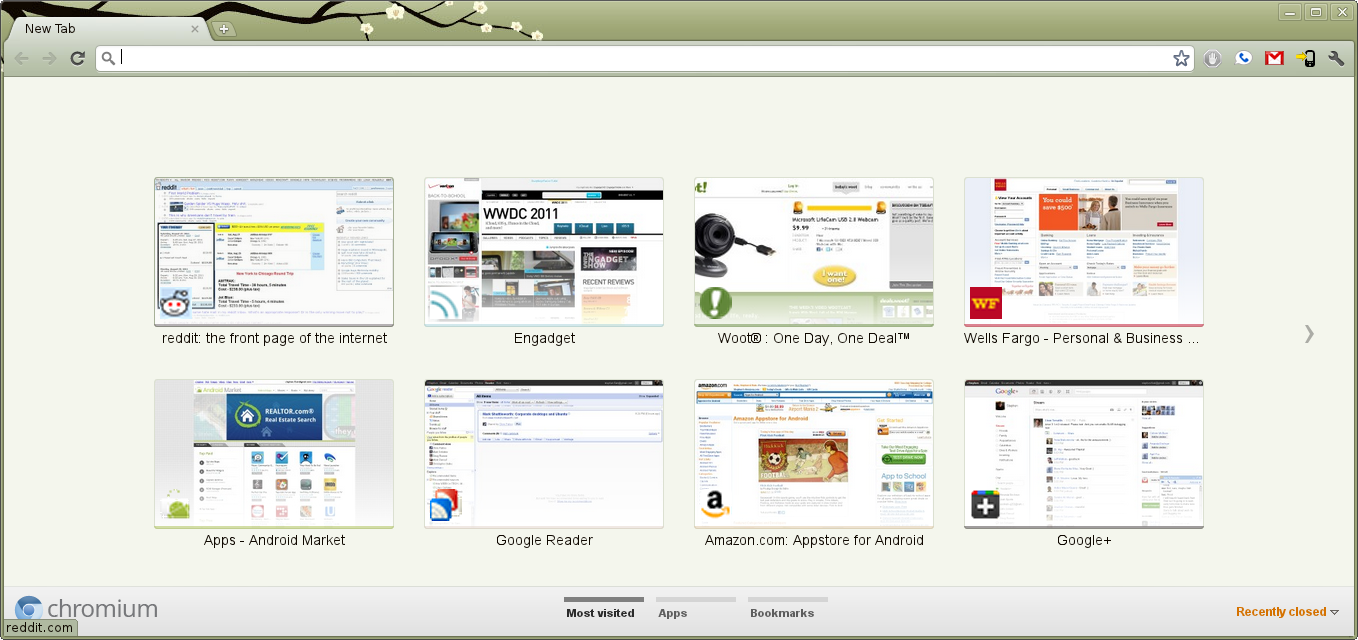Bookmark the page with the star icon
Viewport: 1358px width, 640px height.
coord(1181,58)
